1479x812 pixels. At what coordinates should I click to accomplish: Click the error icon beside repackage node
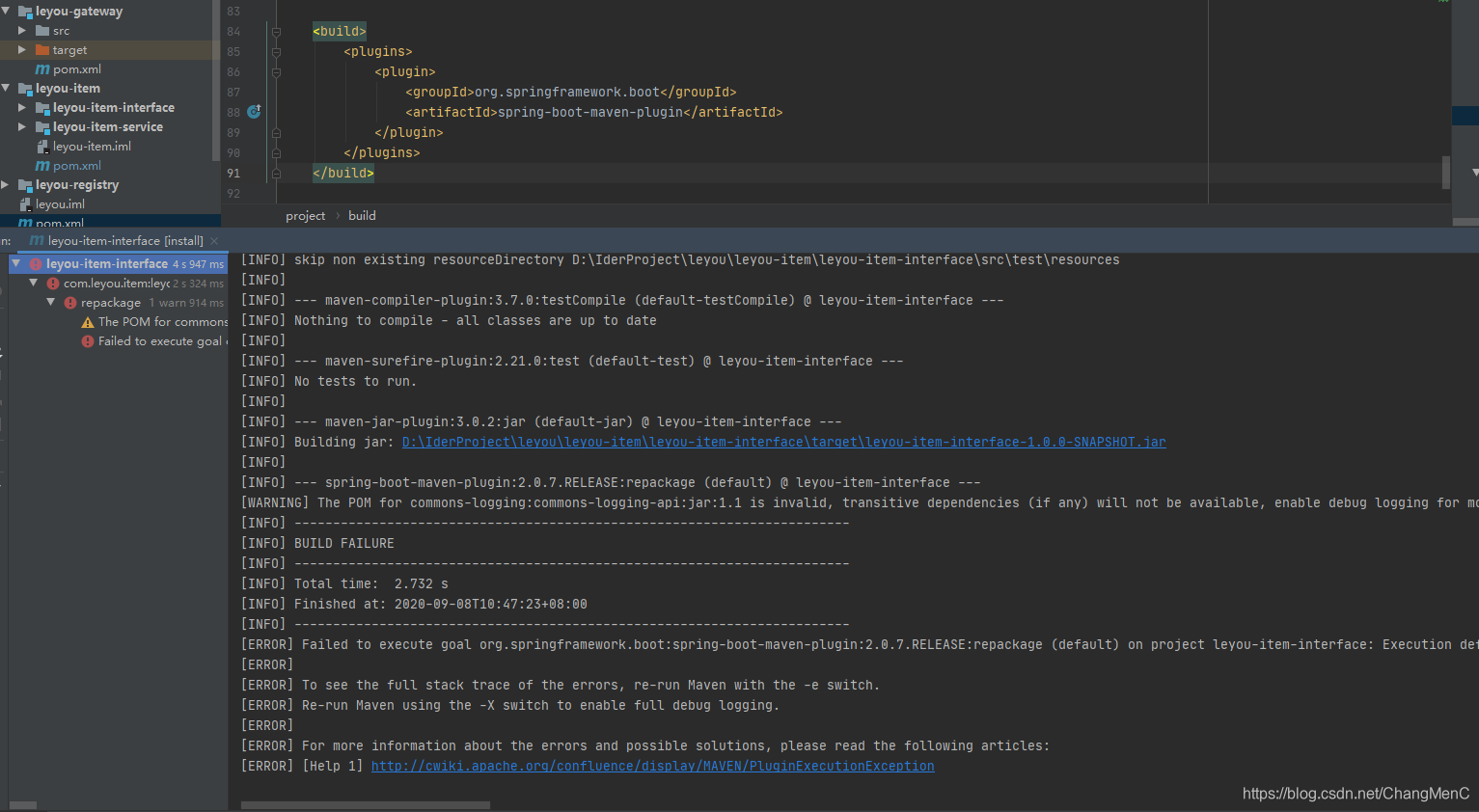click(x=70, y=303)
